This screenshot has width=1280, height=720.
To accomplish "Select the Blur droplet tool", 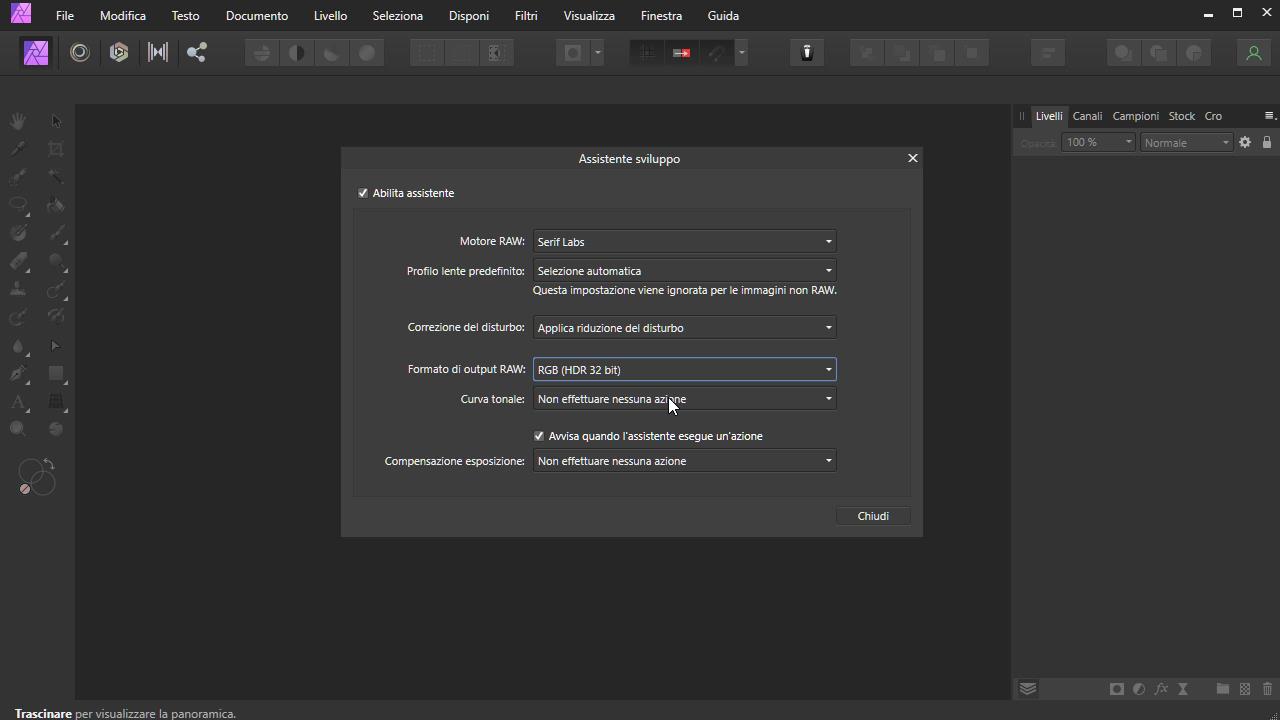I will [18, 345].
